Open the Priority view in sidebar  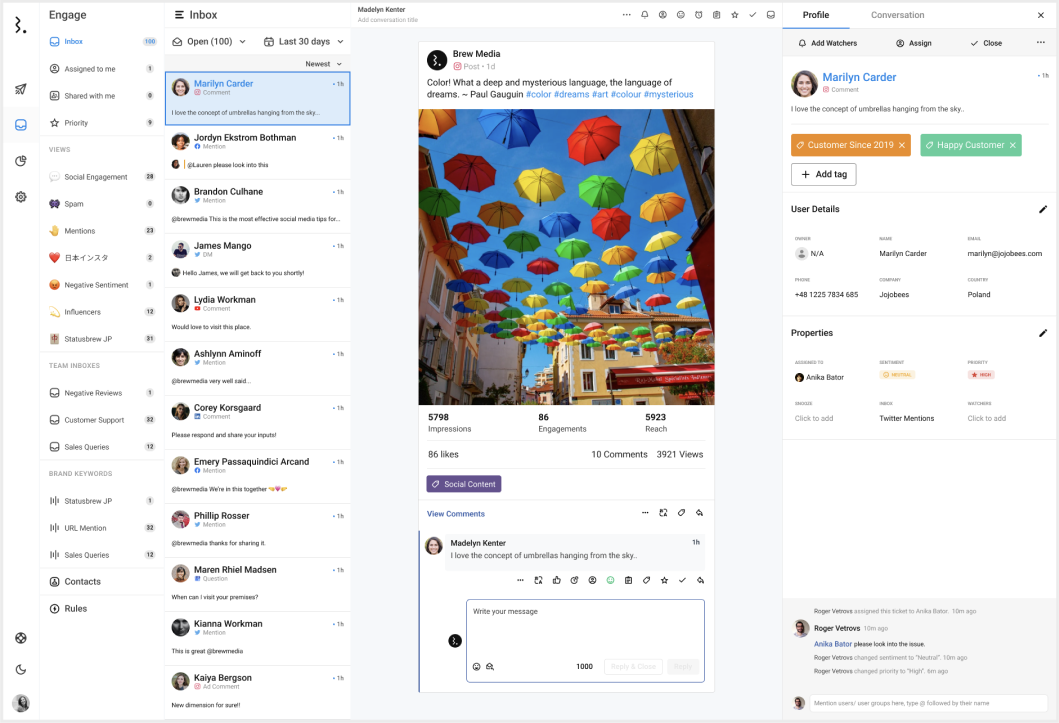101,123
